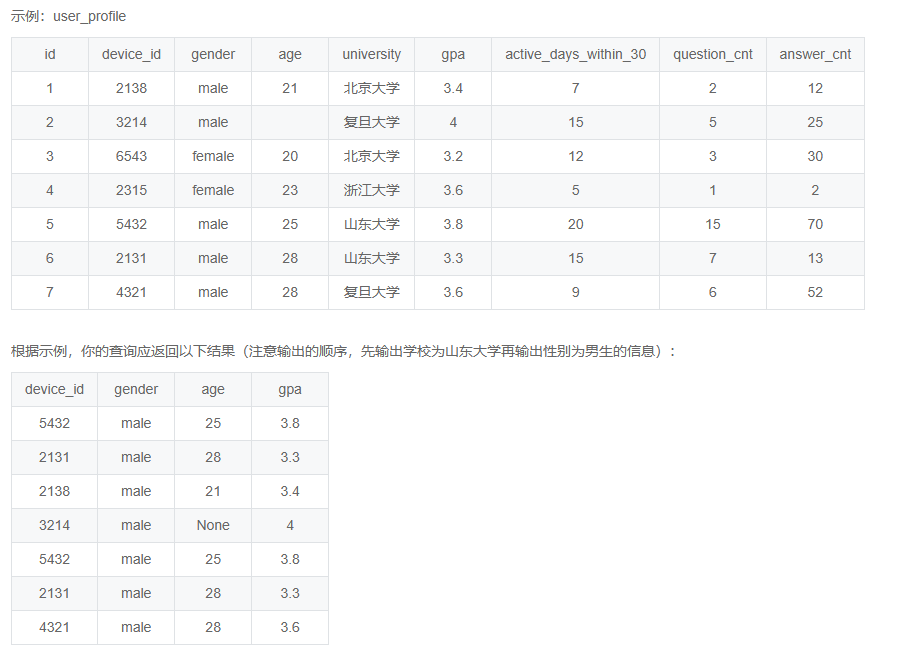Select the 'gender' header of the result table
Screen dimensions: 914x663
136,390
